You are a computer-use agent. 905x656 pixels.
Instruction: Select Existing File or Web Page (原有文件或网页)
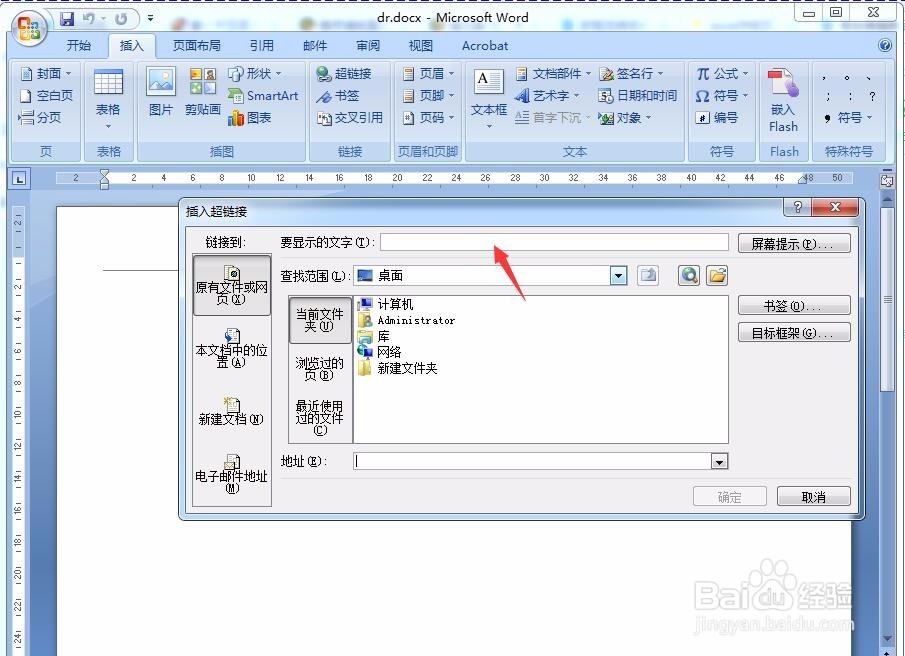(x=231, y=285)
